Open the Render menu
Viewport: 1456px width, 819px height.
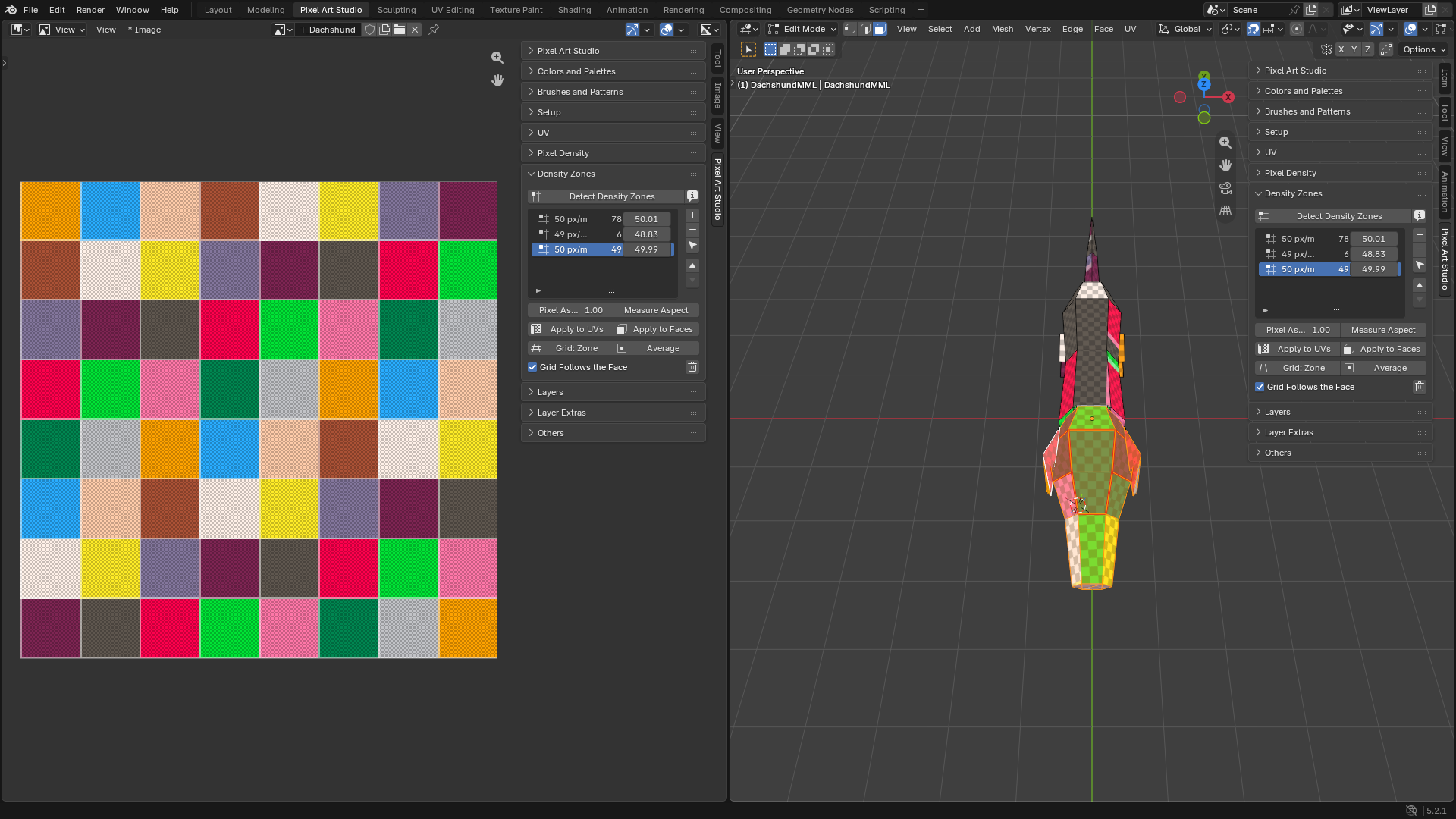tap(90, 10)
